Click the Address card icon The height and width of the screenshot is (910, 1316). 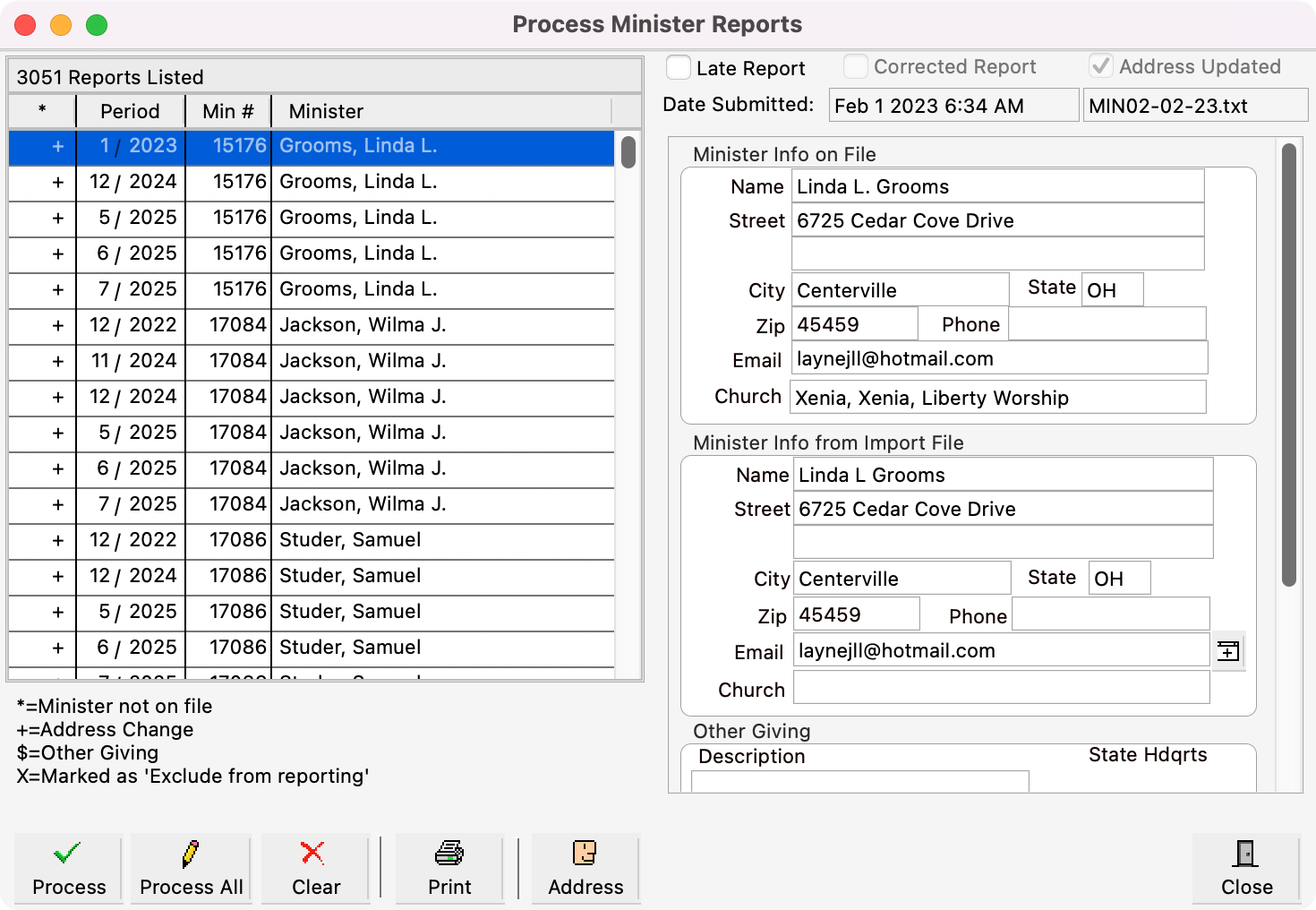585,854
